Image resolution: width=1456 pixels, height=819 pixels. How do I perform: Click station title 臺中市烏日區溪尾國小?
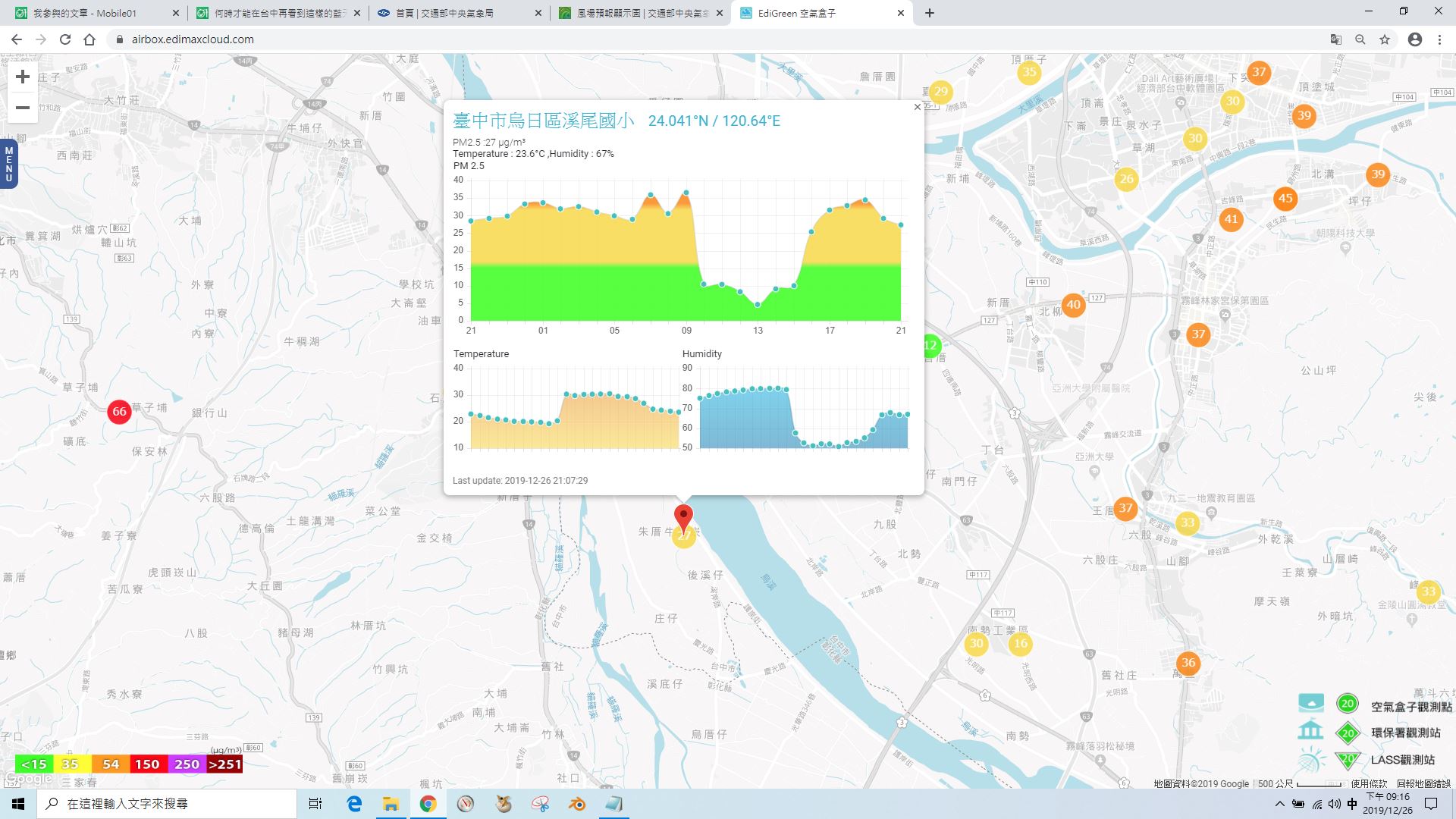click(x=543, y=121)
